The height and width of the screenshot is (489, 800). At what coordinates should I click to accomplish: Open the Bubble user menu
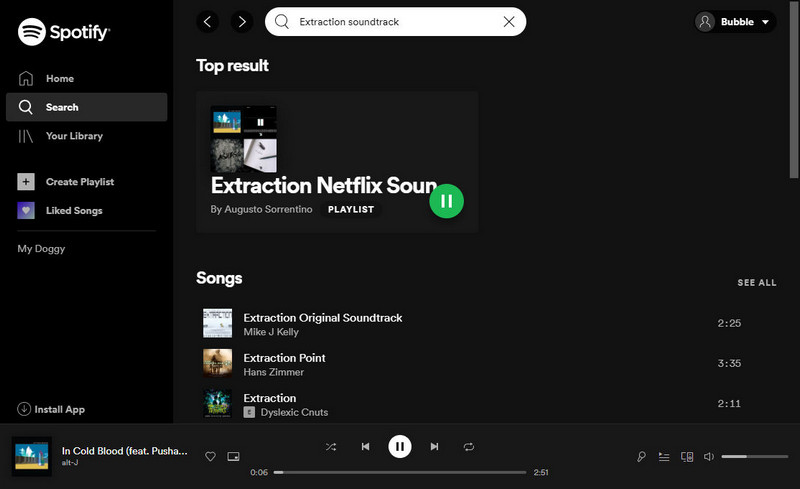coord(735,22)
